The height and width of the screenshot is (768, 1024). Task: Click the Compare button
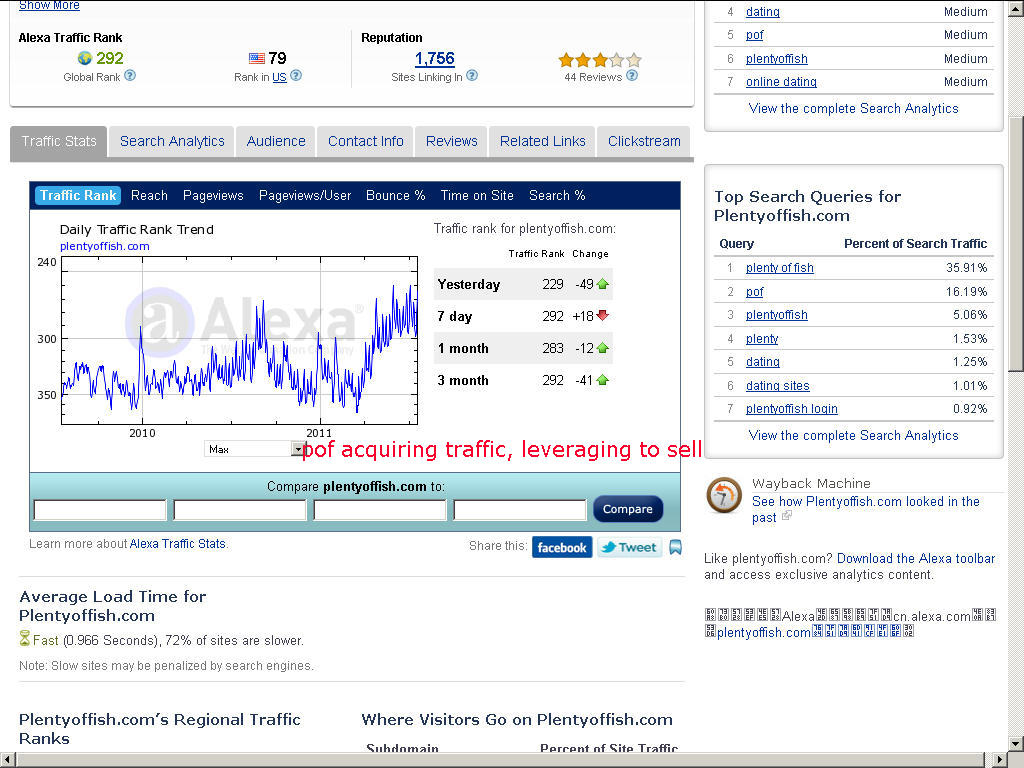pos(628,509)
